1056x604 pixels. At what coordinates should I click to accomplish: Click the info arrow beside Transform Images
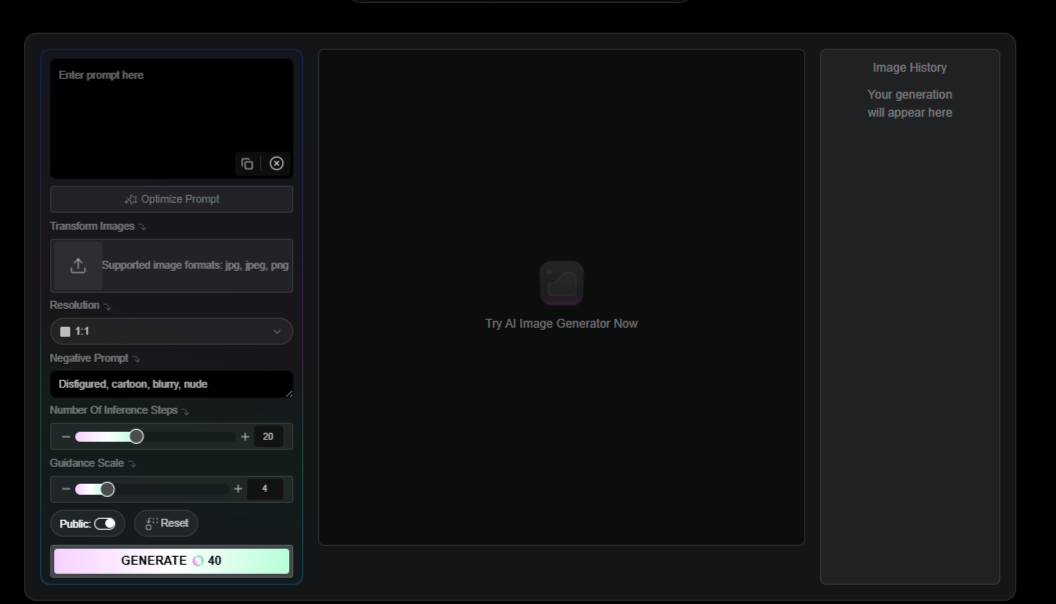[x=142, y=227]
